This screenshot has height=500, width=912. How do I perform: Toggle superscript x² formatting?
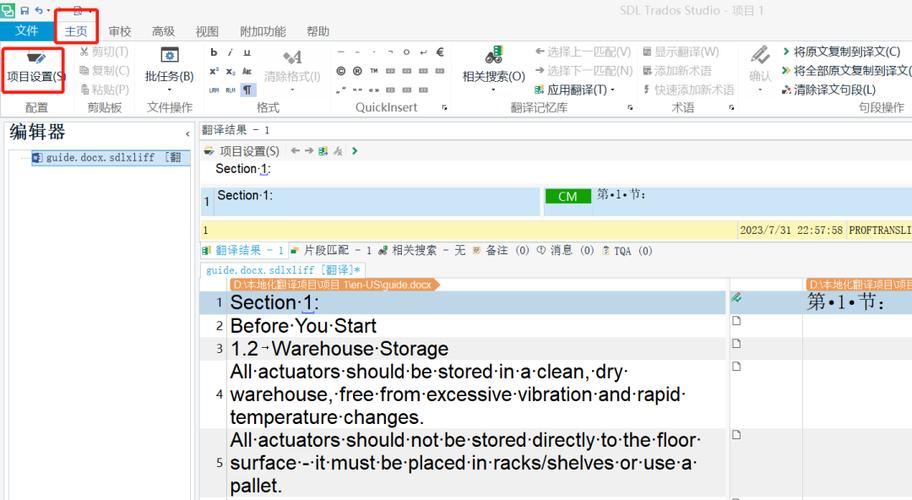(x=214, y=71)
